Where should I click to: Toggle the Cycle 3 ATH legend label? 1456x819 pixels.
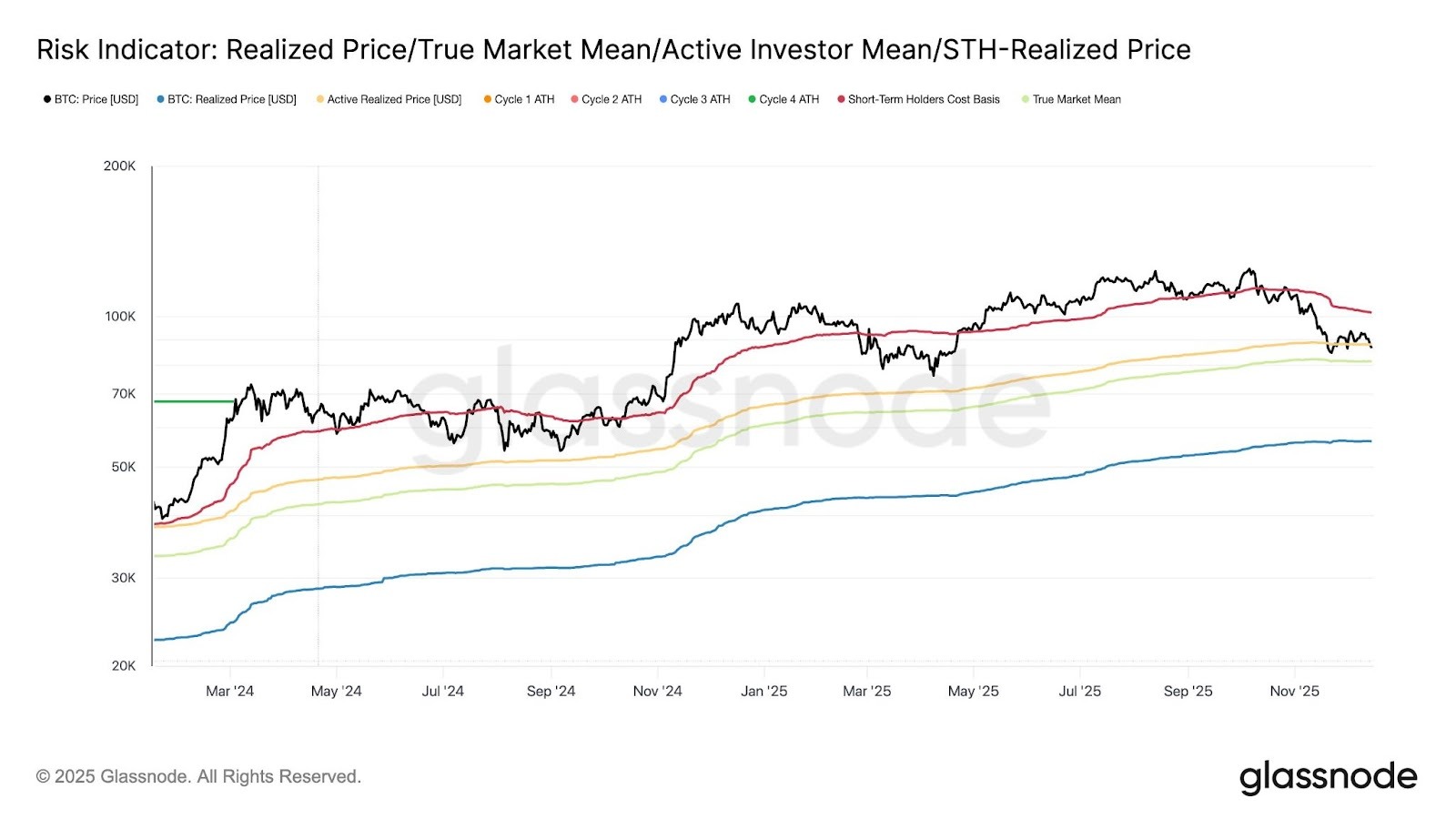point(700,99)
